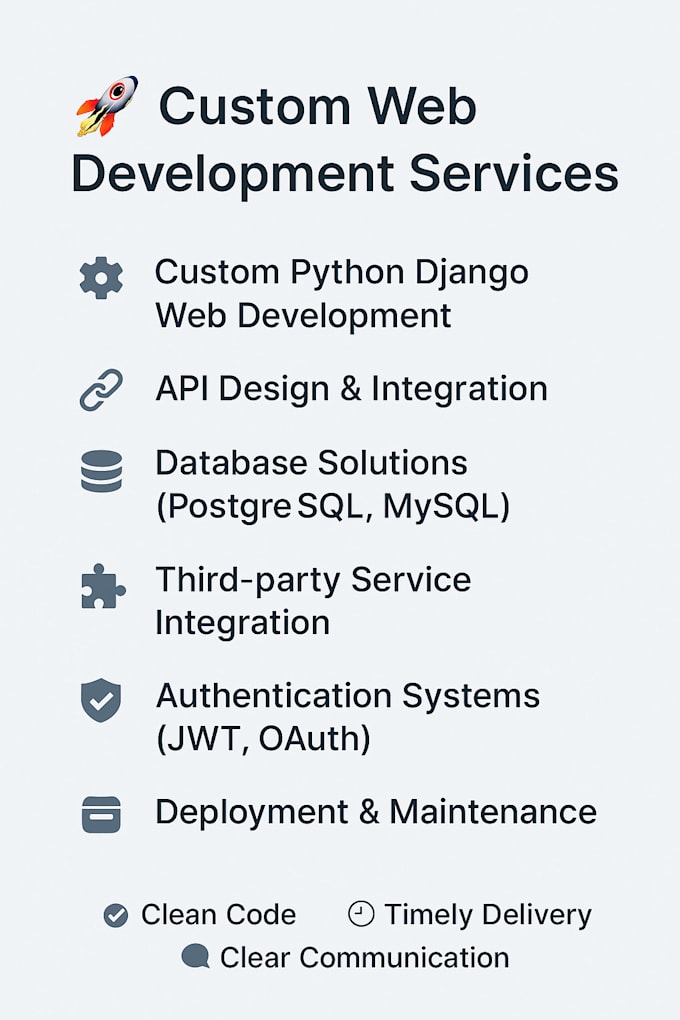Click 'Database Solutions (PostgreSQL, MySQL)' text

click(x=333, y=485)
